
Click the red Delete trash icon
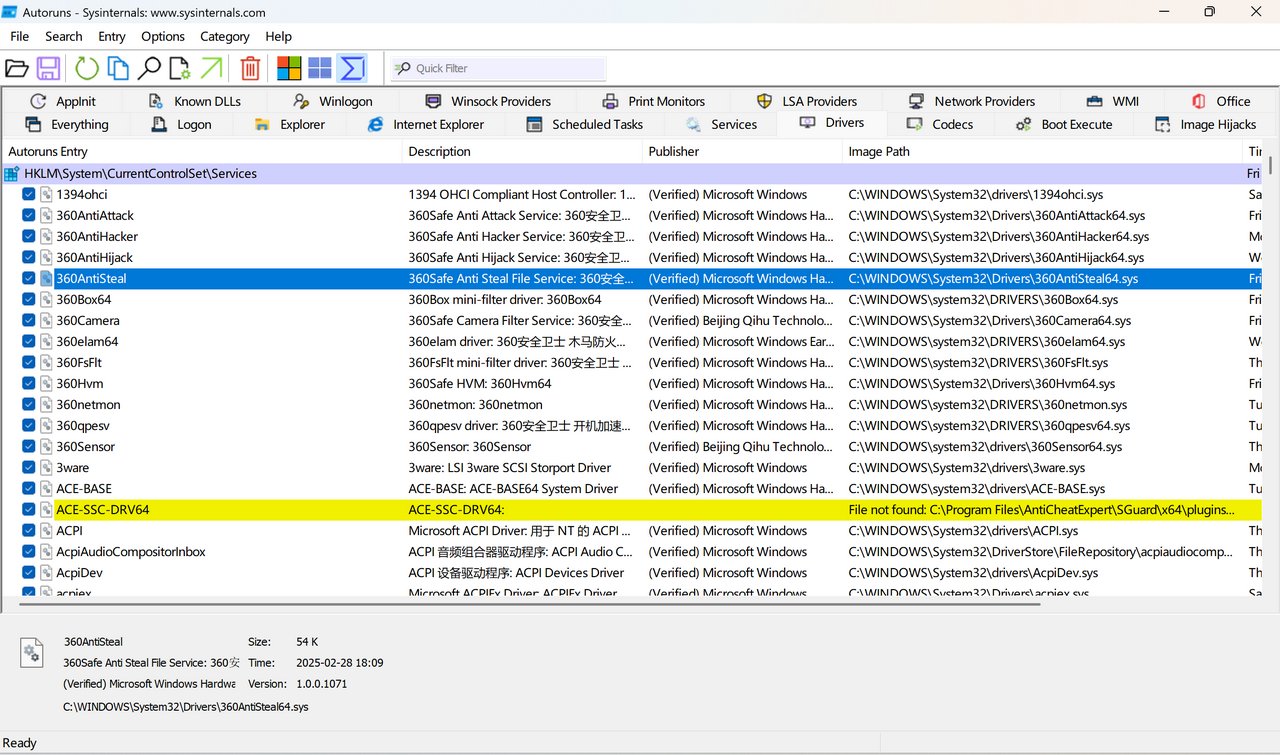(x=250, y=68)
